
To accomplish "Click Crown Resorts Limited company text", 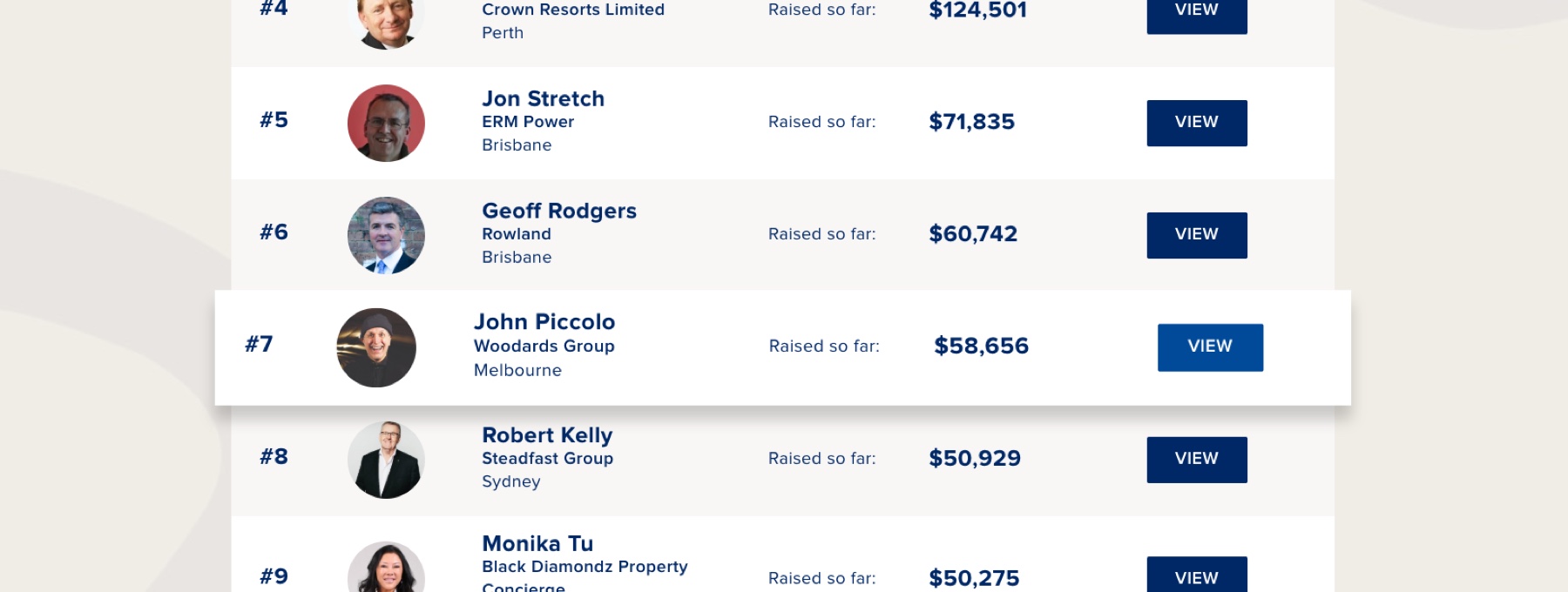I will pos(573,10).
